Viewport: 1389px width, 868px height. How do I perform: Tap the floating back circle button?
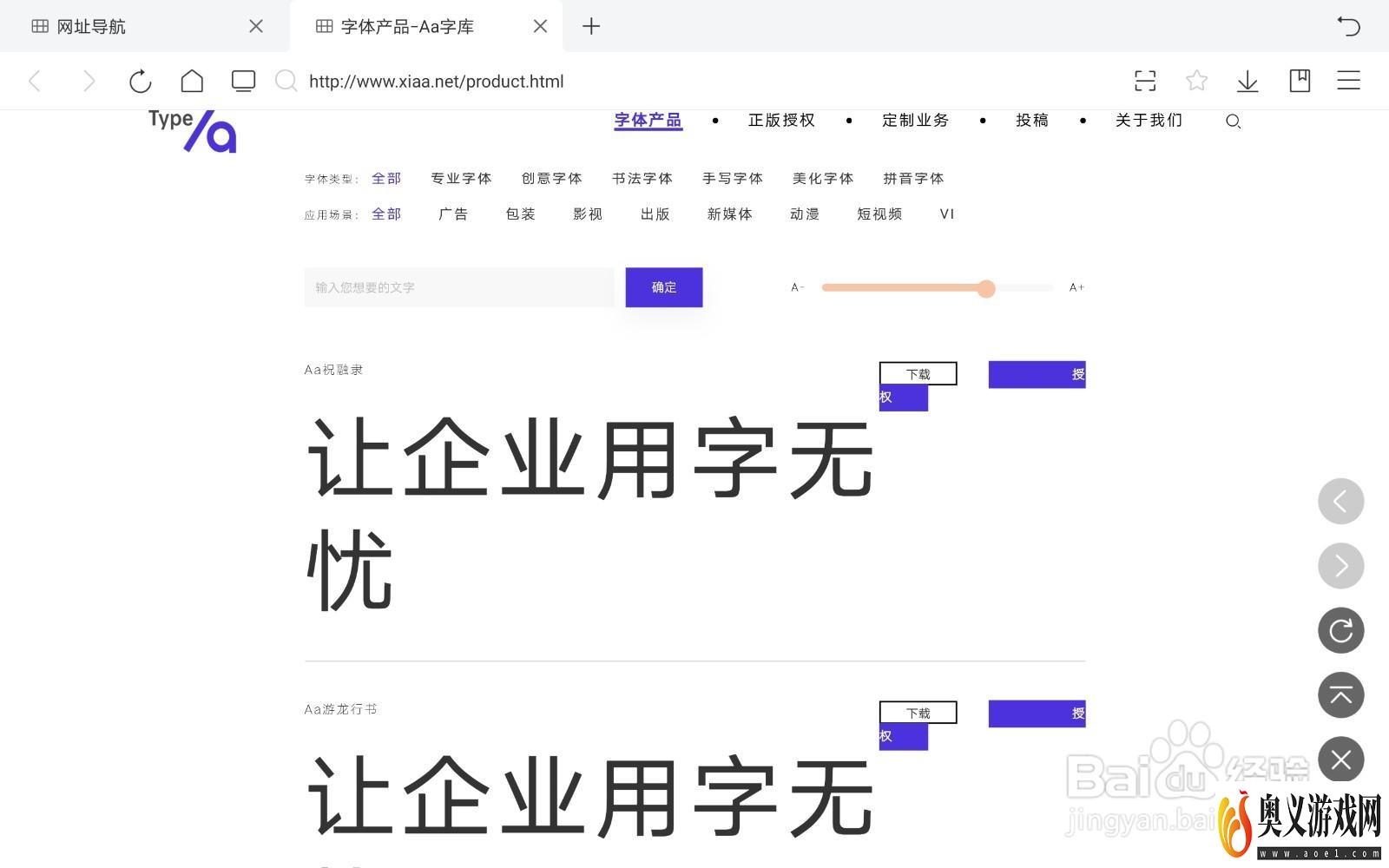point(1341,501)
